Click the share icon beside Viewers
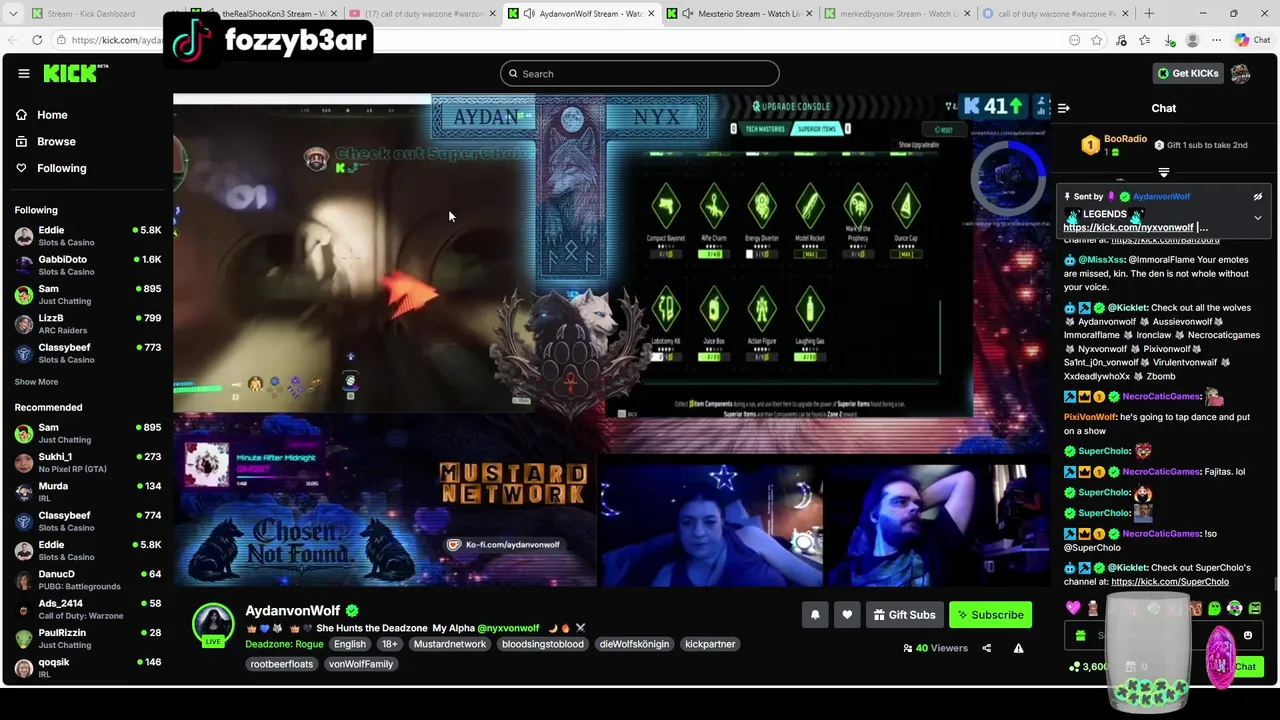Viewport: 1280px width, 720px height. click(986, 648)
